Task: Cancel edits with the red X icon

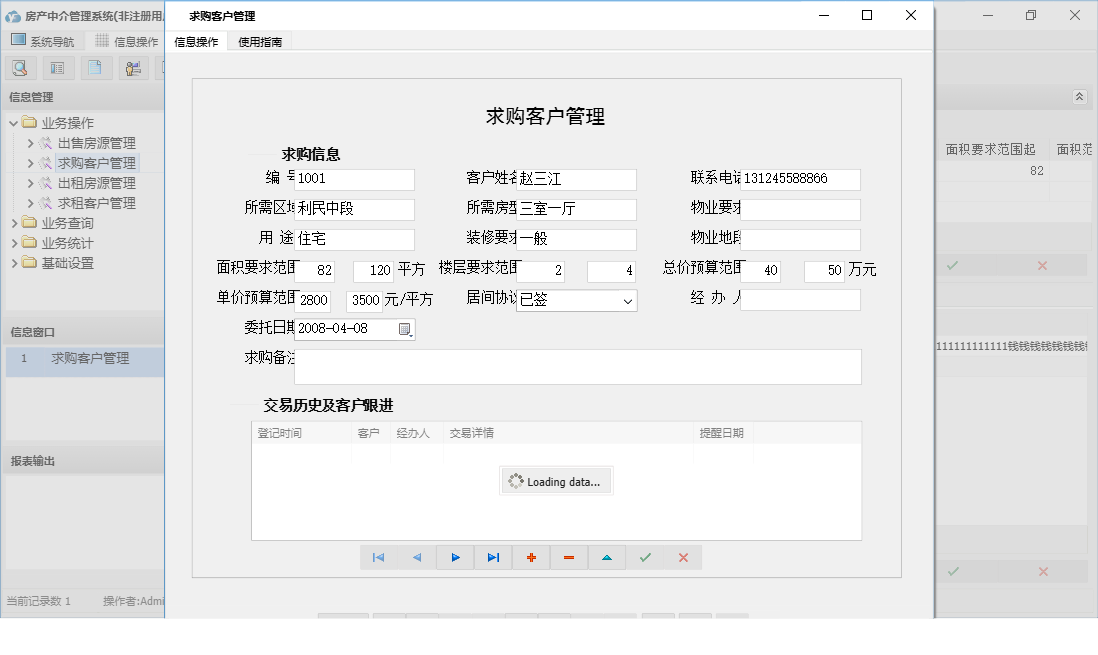Action: pyautogui.click(x=683, y=557)
